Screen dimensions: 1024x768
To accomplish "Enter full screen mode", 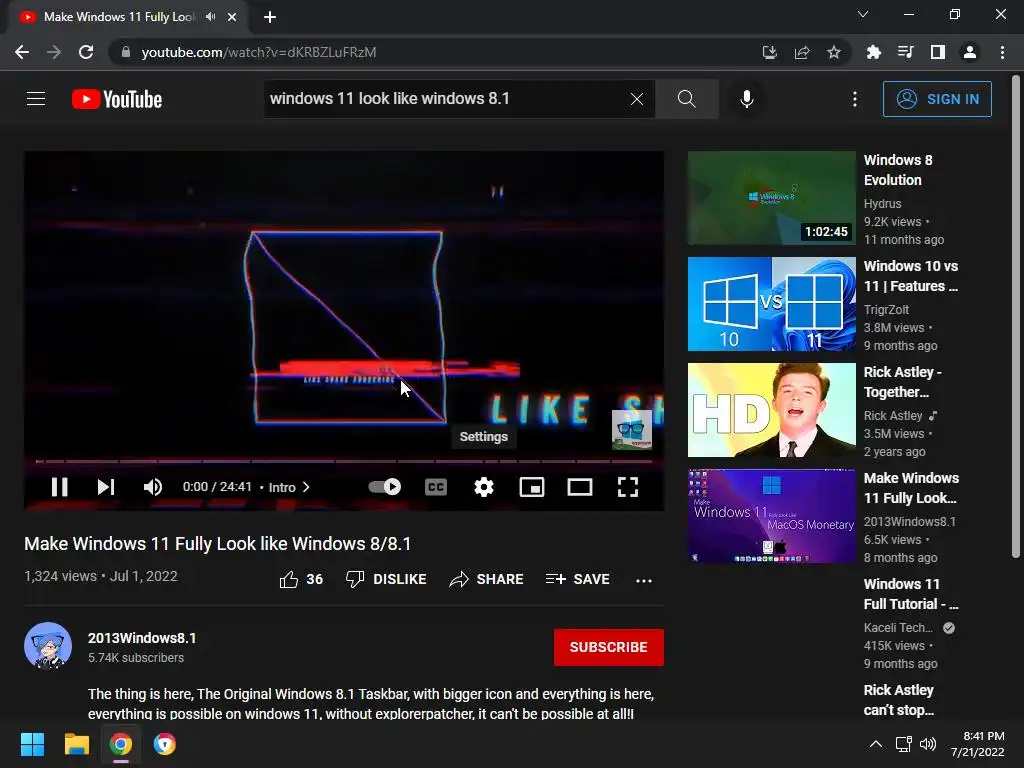I will (628, 487).
